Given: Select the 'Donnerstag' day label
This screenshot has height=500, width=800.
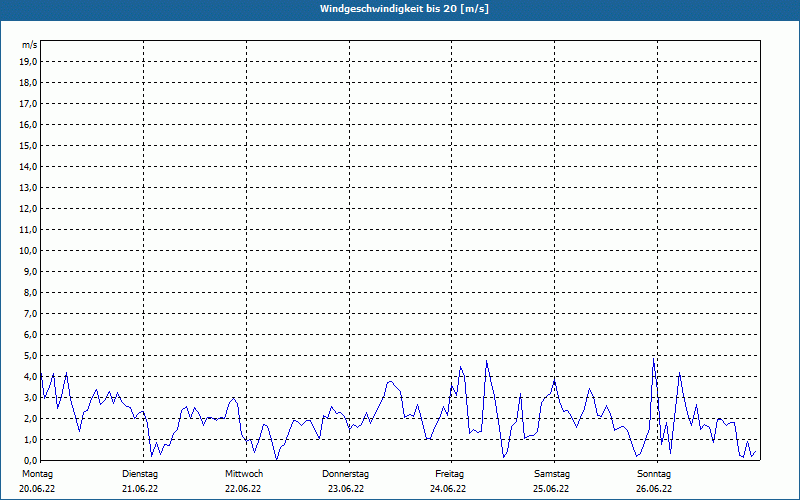Looking at the screenshot, I should pos(345,474).
